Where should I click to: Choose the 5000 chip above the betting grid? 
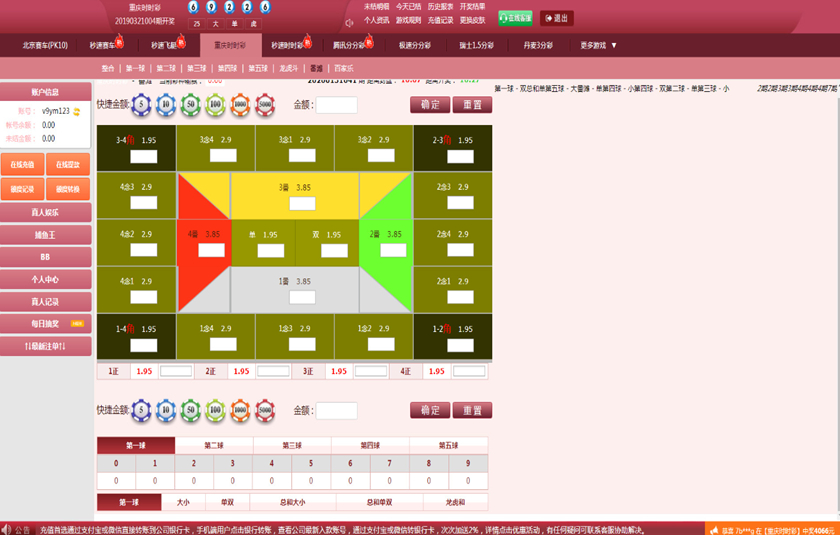[265, 104]
